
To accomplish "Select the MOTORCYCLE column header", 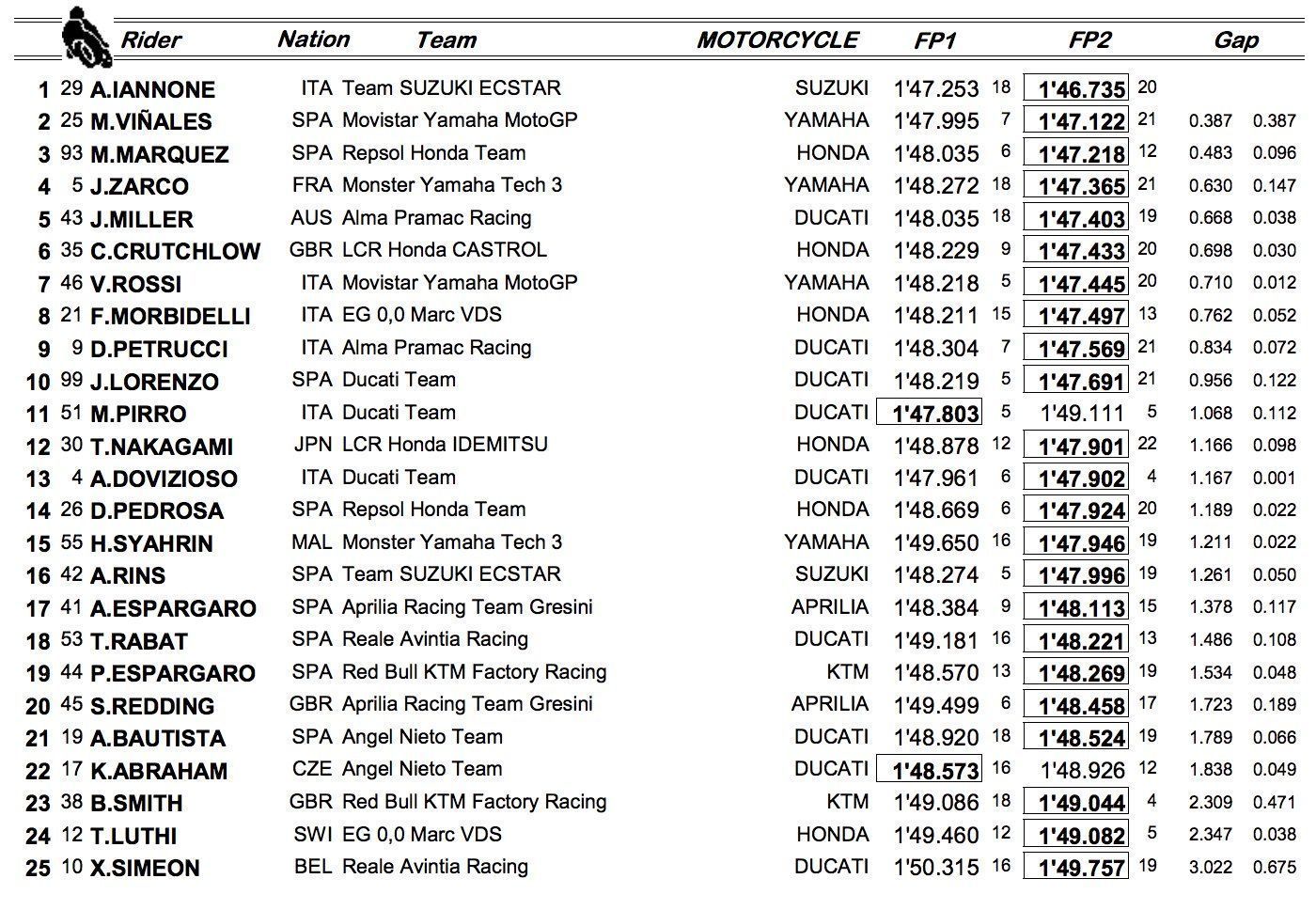I will pos(777,40).
